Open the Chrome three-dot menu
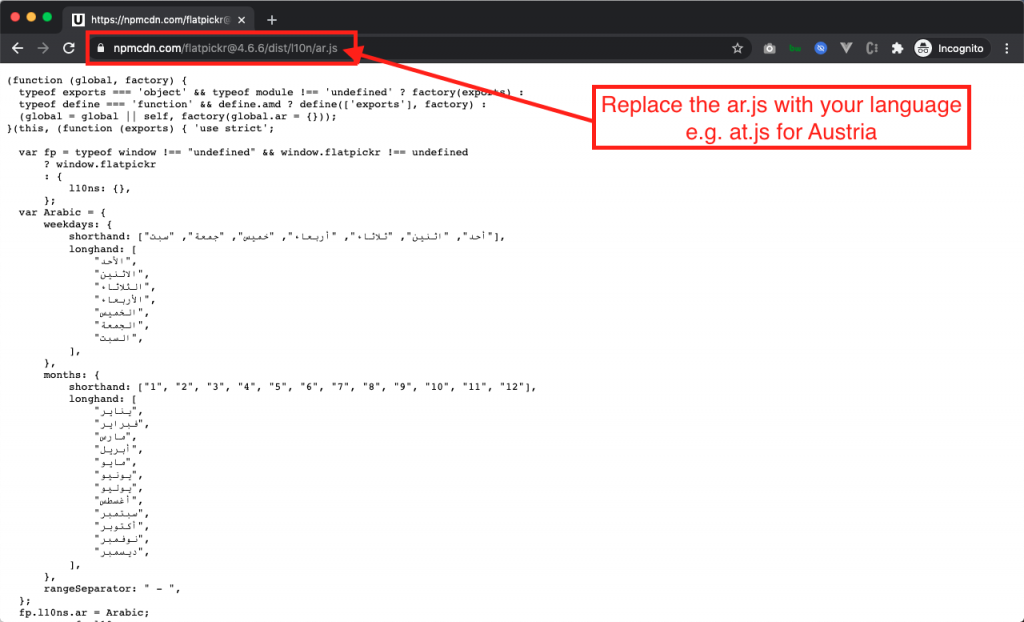This screenshot has width=1024, height=622. (1006, 48)
